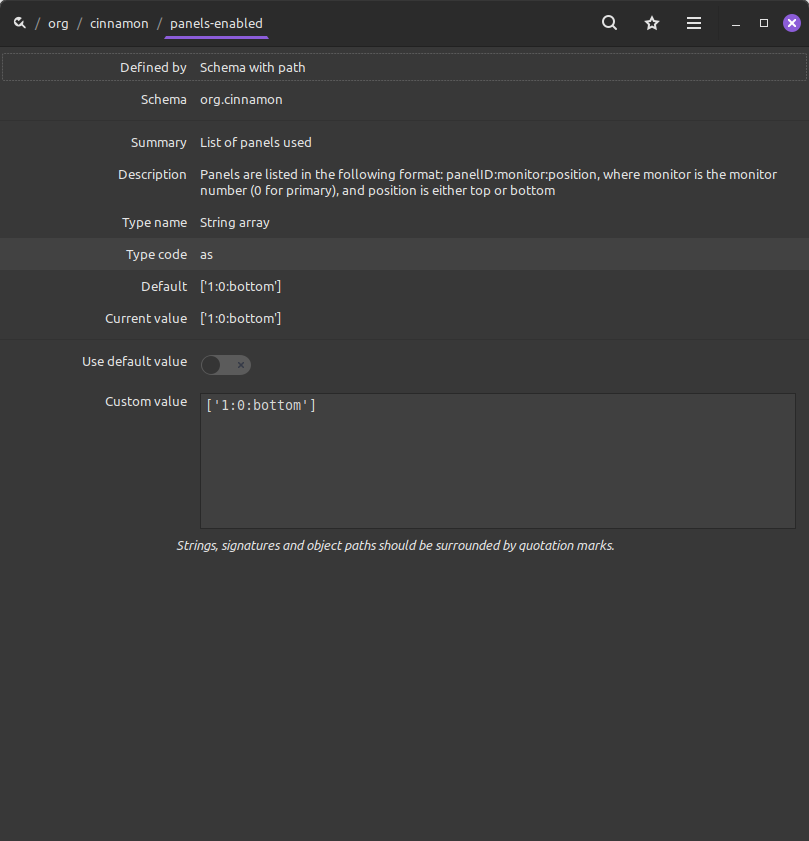Open bookmarks with the star icon
This screenshot has width=809, height=841.
coord(652,23)
